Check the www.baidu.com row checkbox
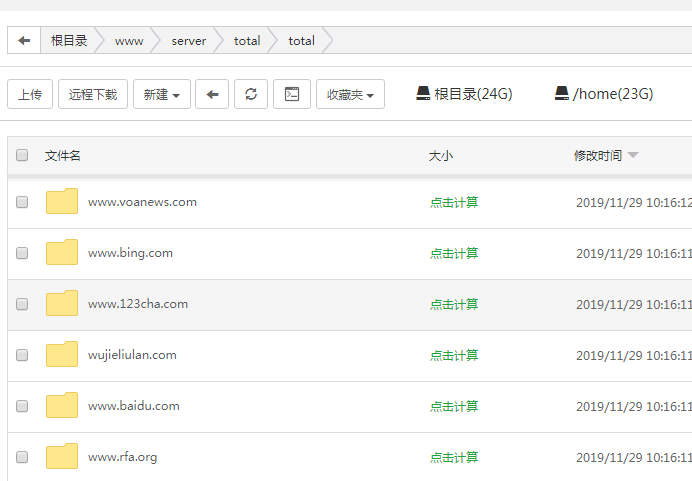Screen dimensions: 692x481 [x=22, y=406]
